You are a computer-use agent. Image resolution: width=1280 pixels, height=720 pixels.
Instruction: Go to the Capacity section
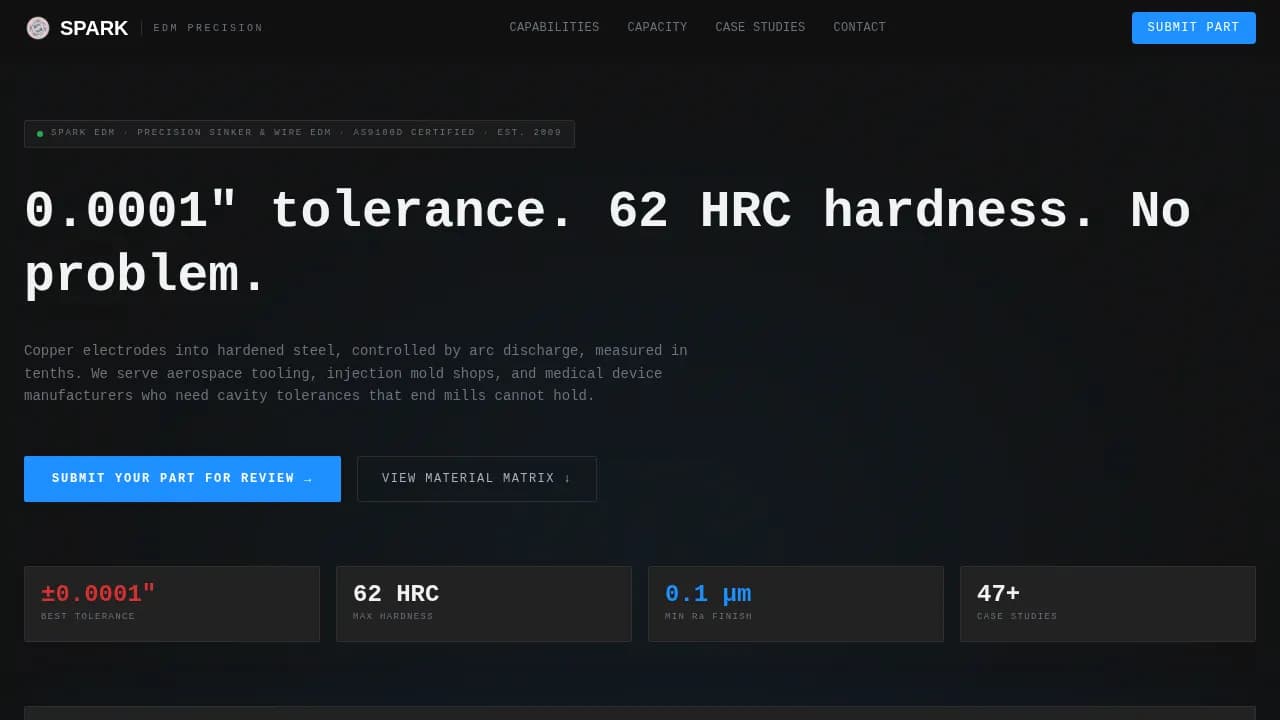(x=657, y=27)
